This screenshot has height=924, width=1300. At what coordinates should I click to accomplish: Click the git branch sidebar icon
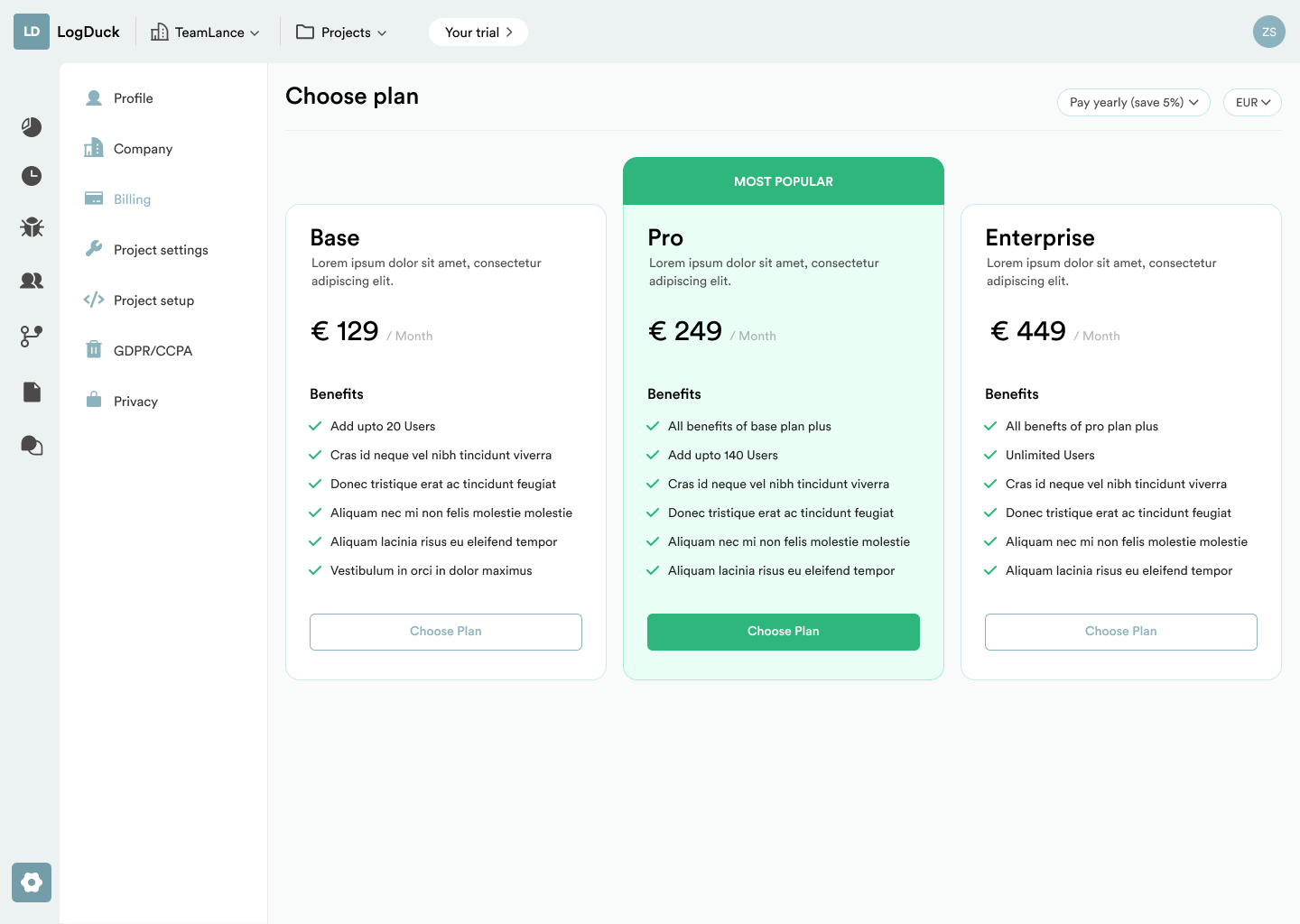click(32, 337)
